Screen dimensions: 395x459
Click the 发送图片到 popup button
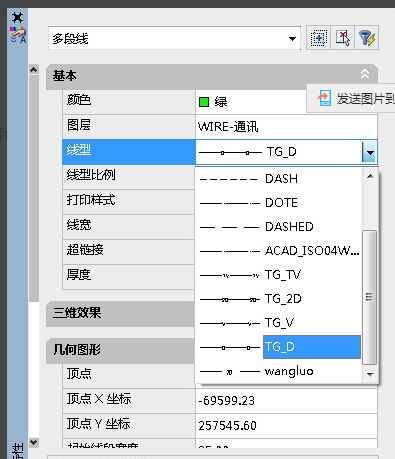pos(351,98)
